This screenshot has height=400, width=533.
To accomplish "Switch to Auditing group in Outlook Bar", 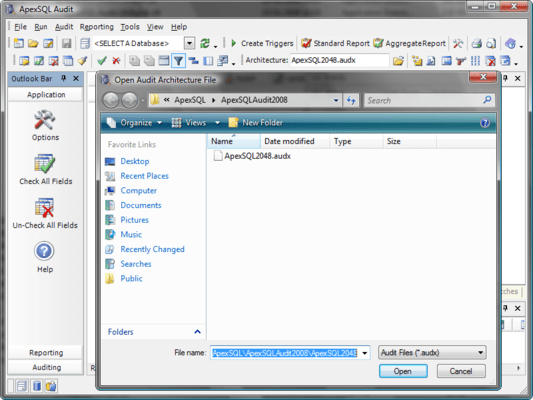I will (46, 367).
